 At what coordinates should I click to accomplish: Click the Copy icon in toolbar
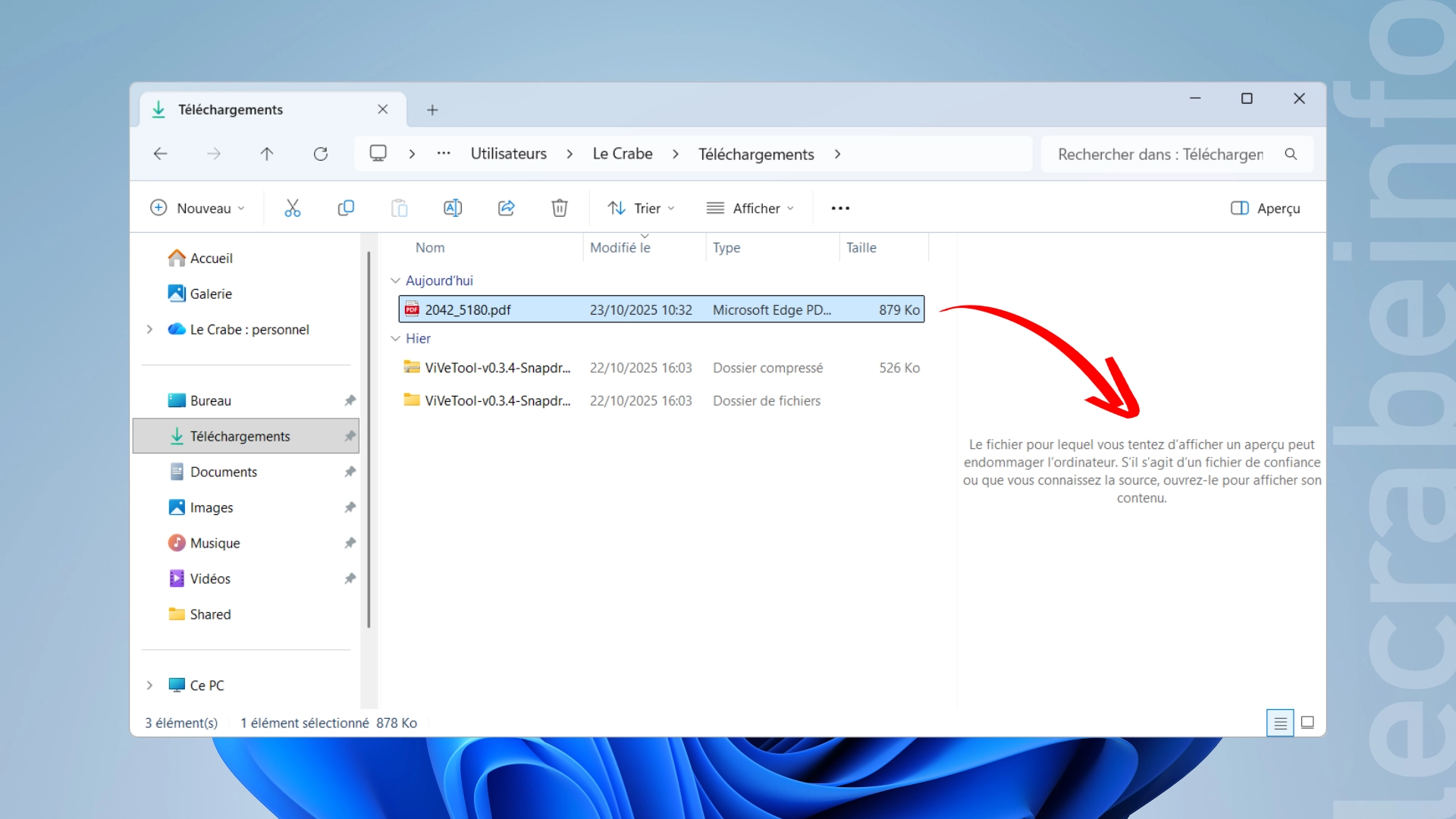(346, 208)
